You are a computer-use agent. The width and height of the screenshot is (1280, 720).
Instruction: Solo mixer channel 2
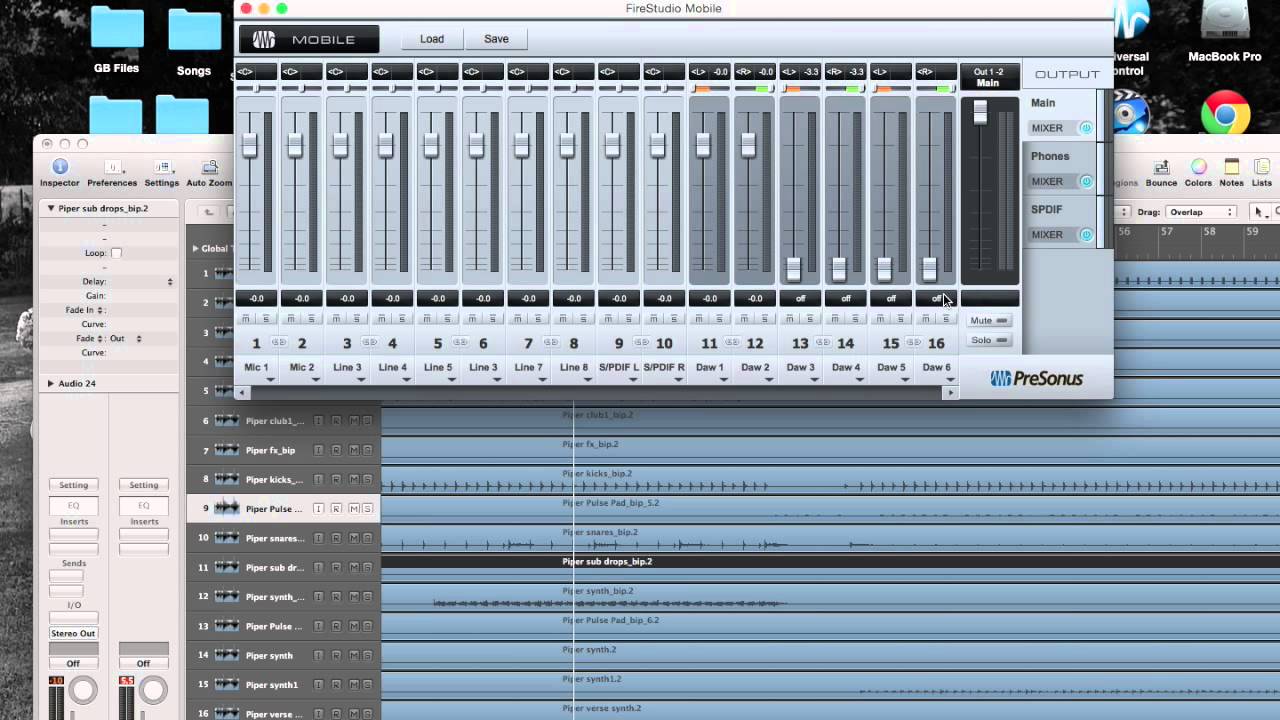pyautogui.click(x=311, y=319)
